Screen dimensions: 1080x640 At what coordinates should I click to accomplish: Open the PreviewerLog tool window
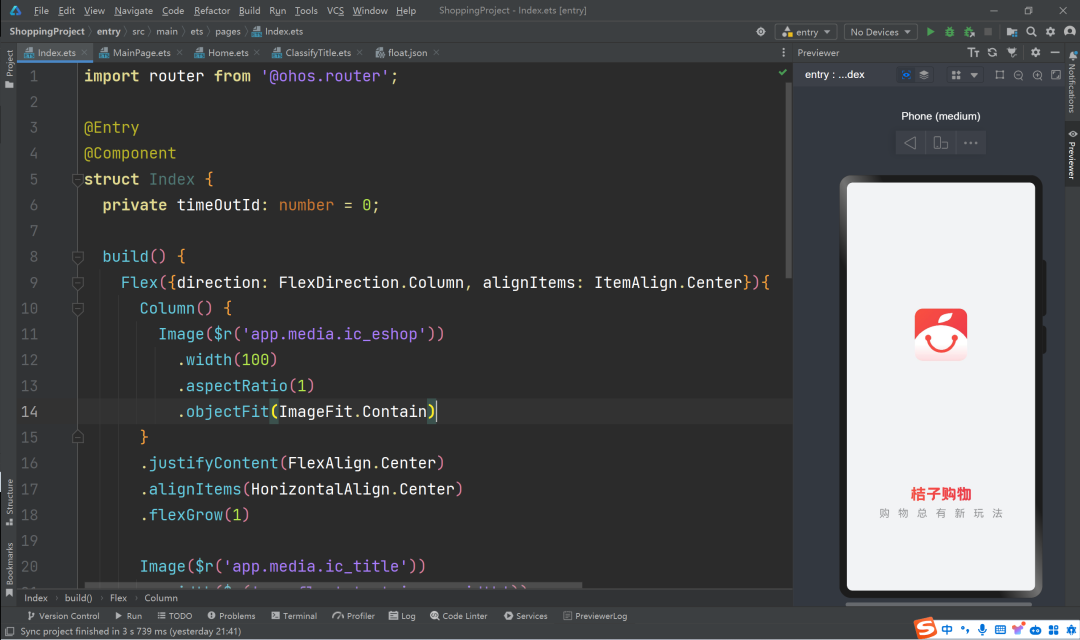point(595,616)
